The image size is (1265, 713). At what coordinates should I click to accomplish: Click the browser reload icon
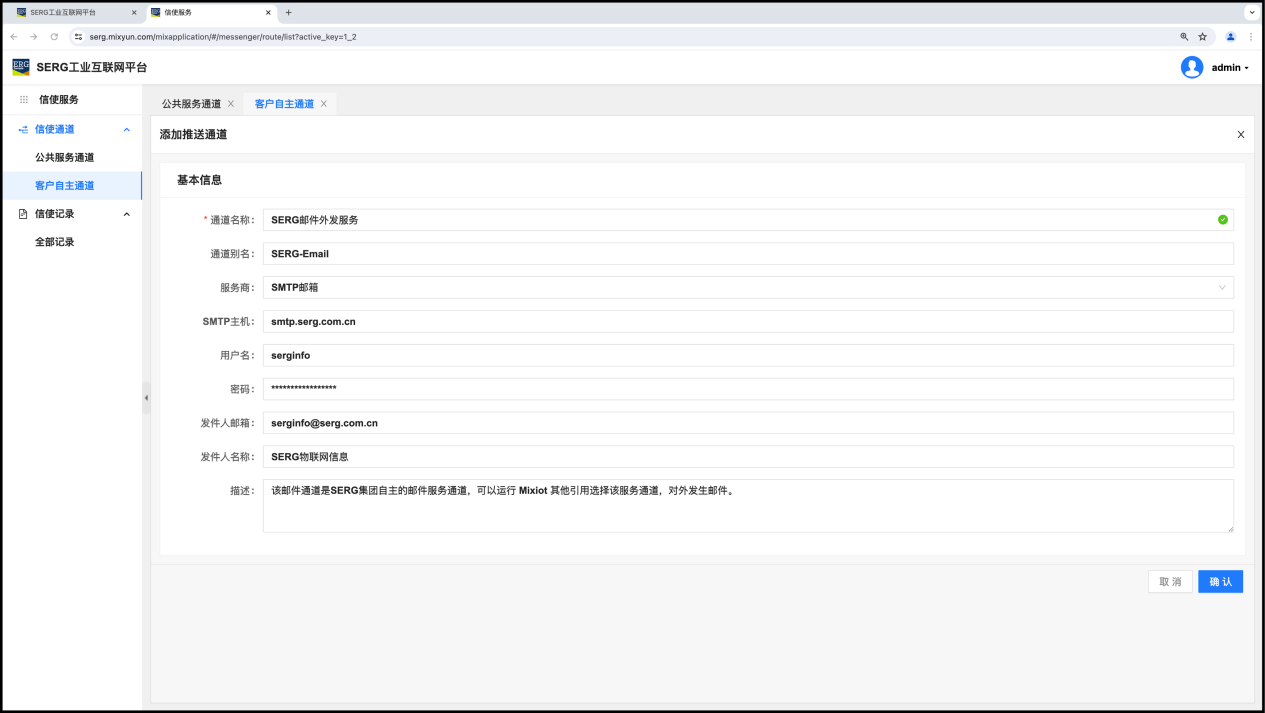click(54, 36)
